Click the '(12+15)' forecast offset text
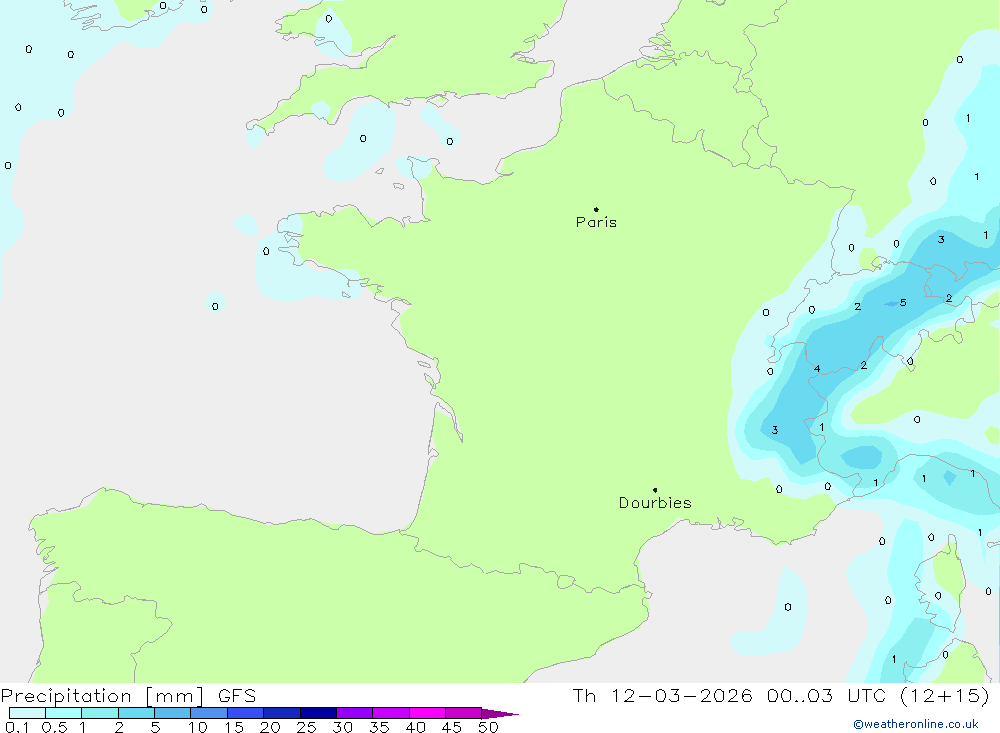1000x733 pixels. click(945, 695)
